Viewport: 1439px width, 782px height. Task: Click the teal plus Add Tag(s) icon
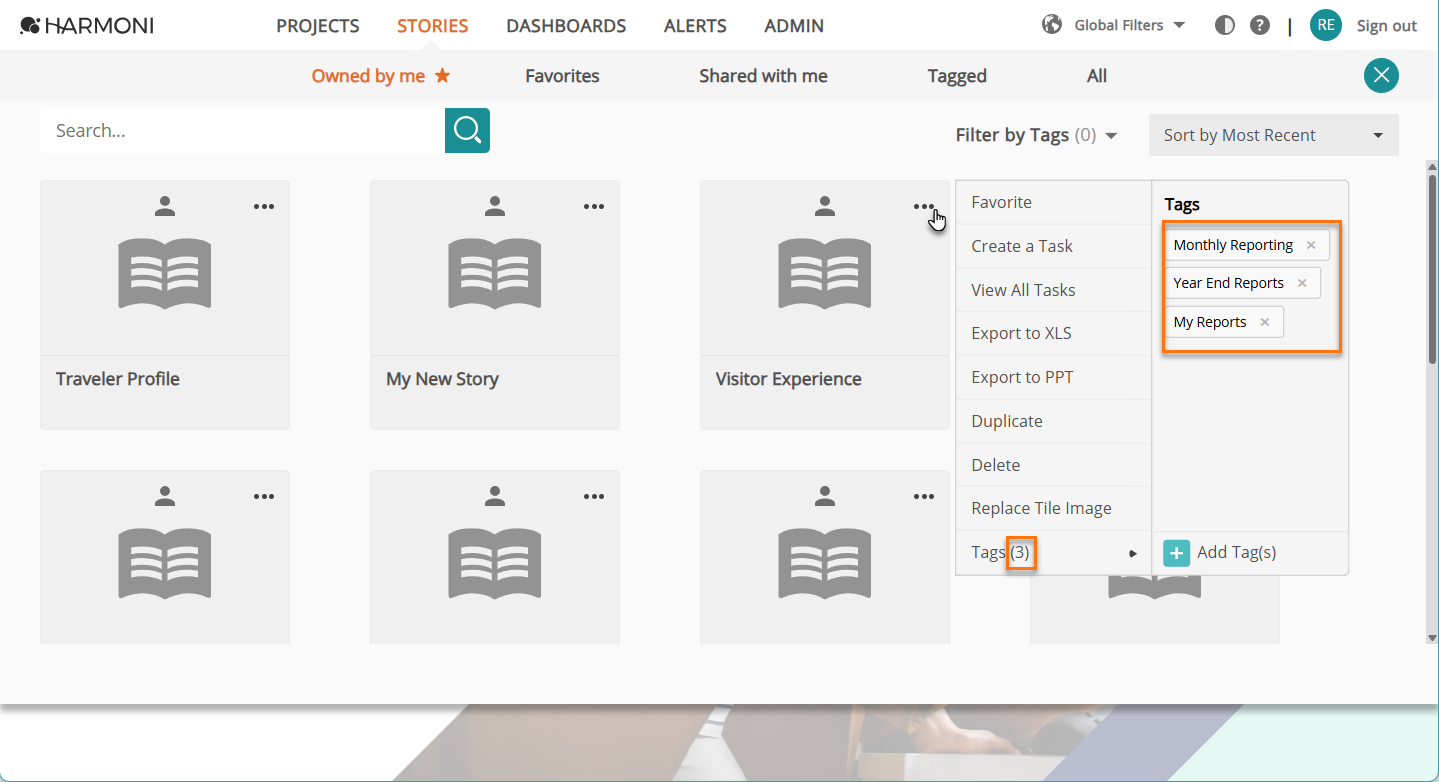click(1177, 552)
